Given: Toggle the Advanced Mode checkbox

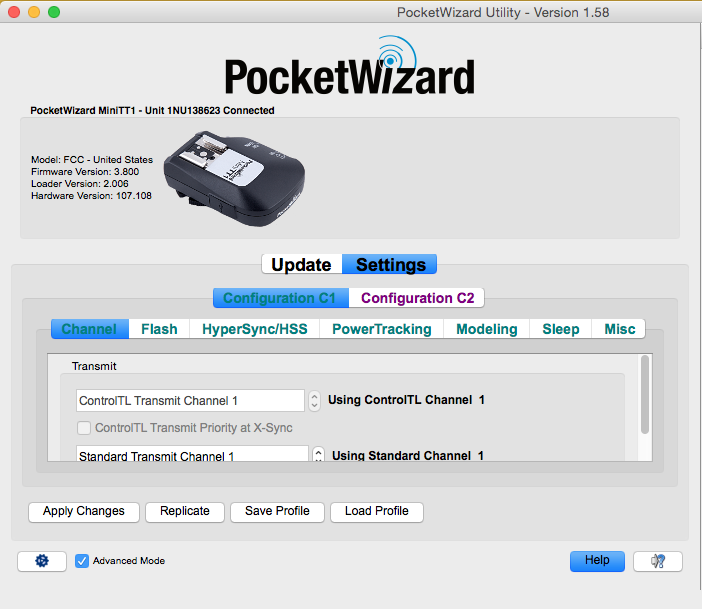Looking at the screenshot, I should (82, 561).
